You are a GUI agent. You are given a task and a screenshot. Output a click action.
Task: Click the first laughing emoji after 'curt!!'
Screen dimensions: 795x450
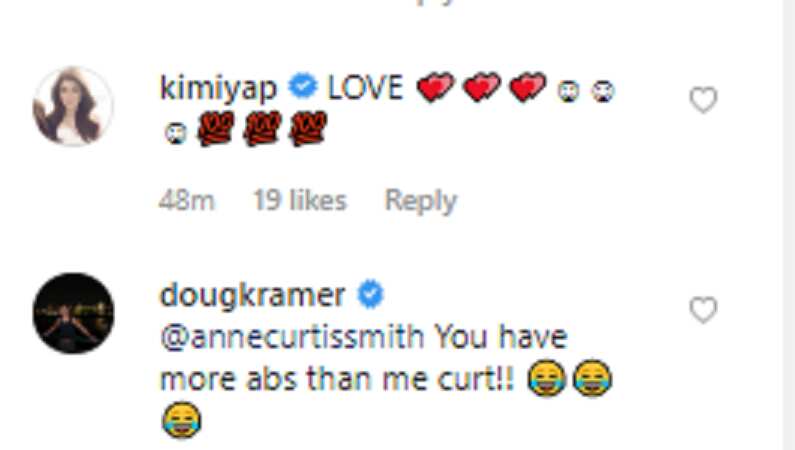(x=547, y=378)
